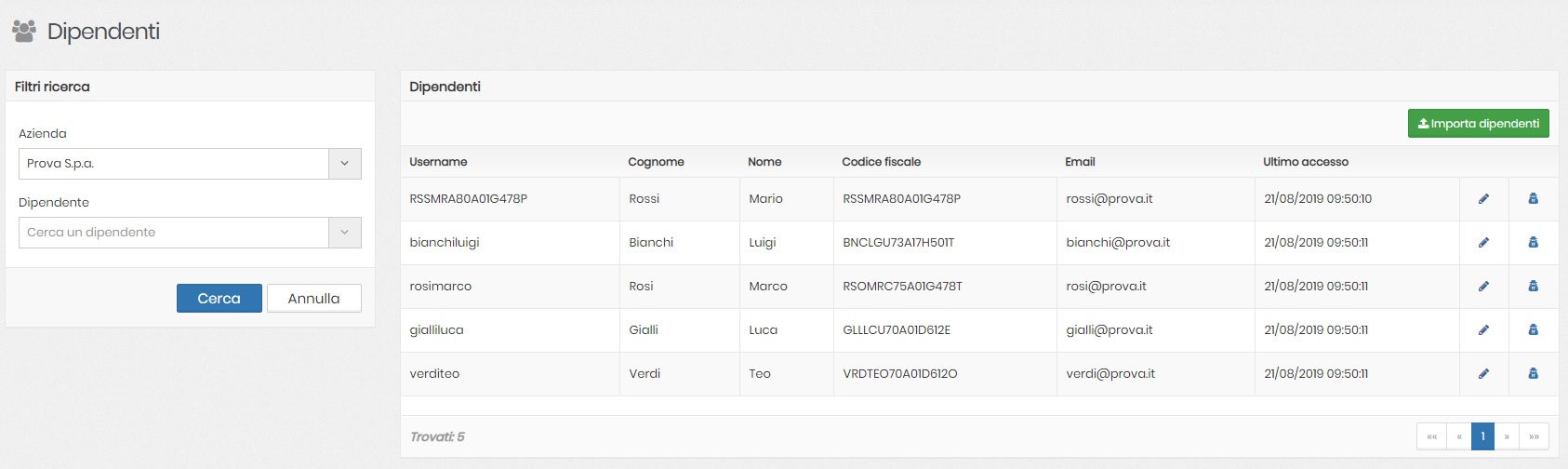The height and width of the screenshot is (469, 1568).
Task: Select page 1 in pagination
Action: point(1482,436)
